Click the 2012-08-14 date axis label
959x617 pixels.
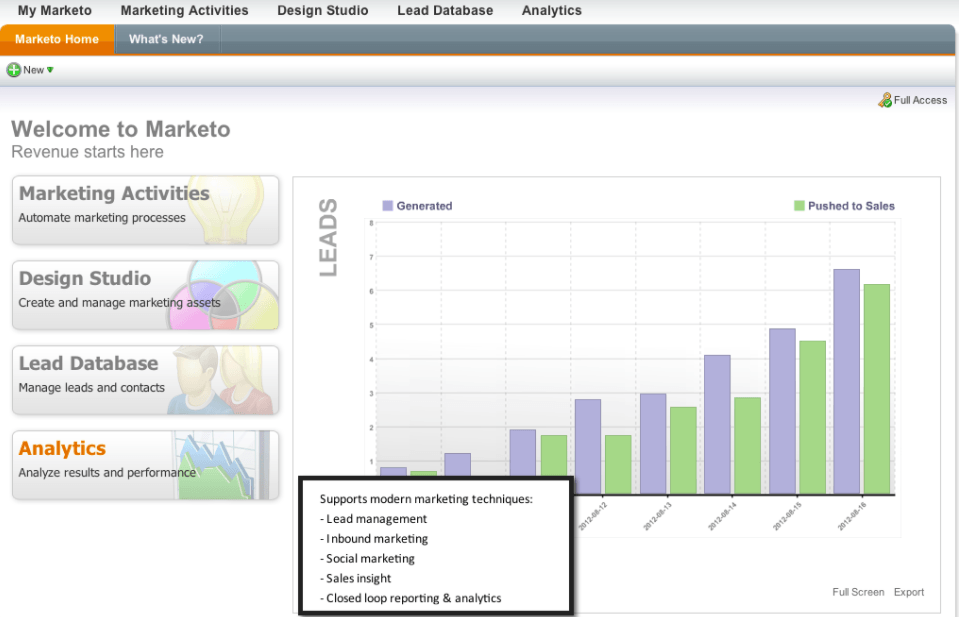[x=722, y=515]
